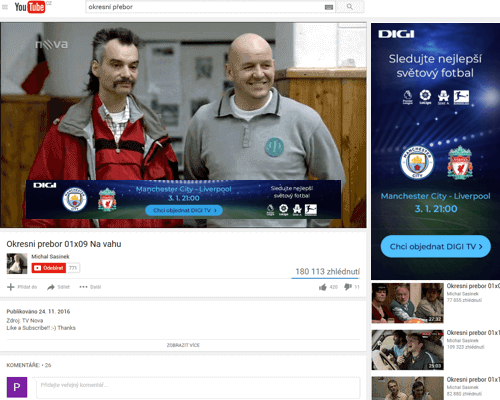Click 'Manchester City - Liverpool' text in sidebar ad

coord(436,196)
